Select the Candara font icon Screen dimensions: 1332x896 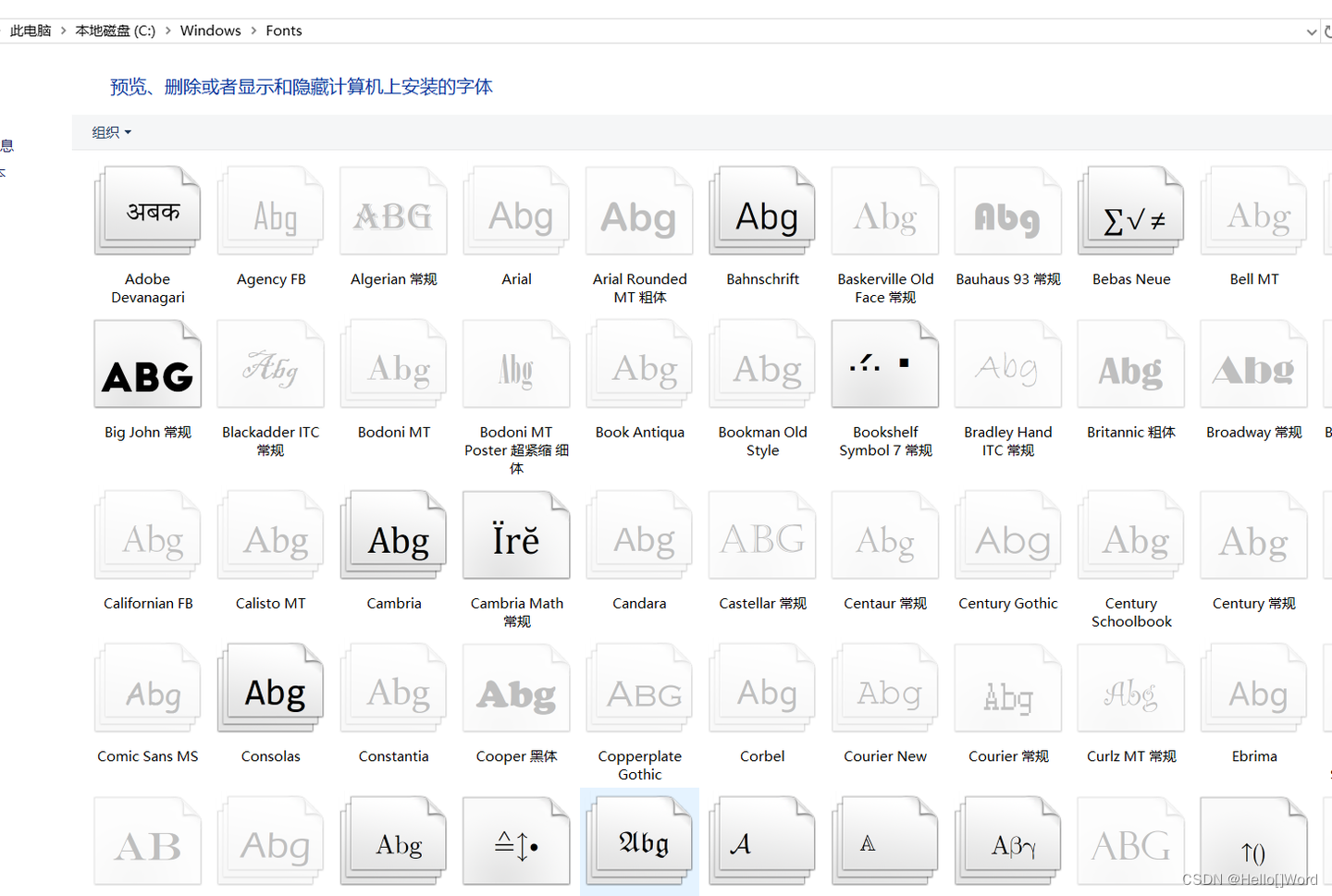click(x=639, y=535)
